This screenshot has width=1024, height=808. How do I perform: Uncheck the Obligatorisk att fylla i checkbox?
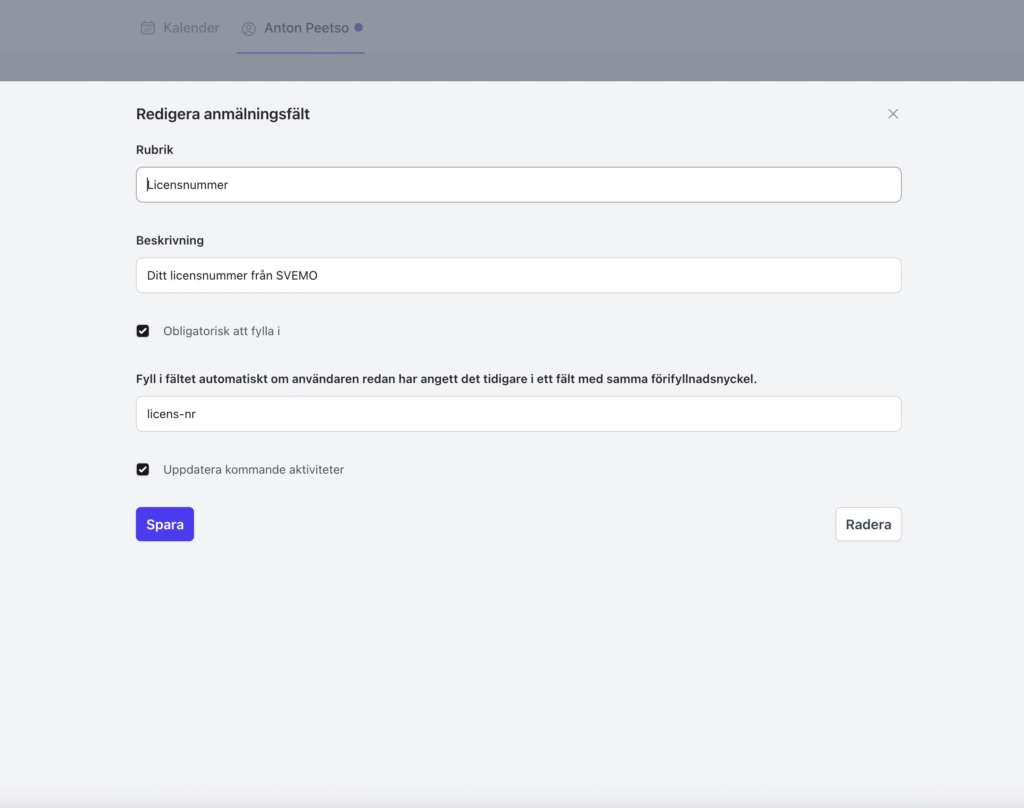[143, 331]
